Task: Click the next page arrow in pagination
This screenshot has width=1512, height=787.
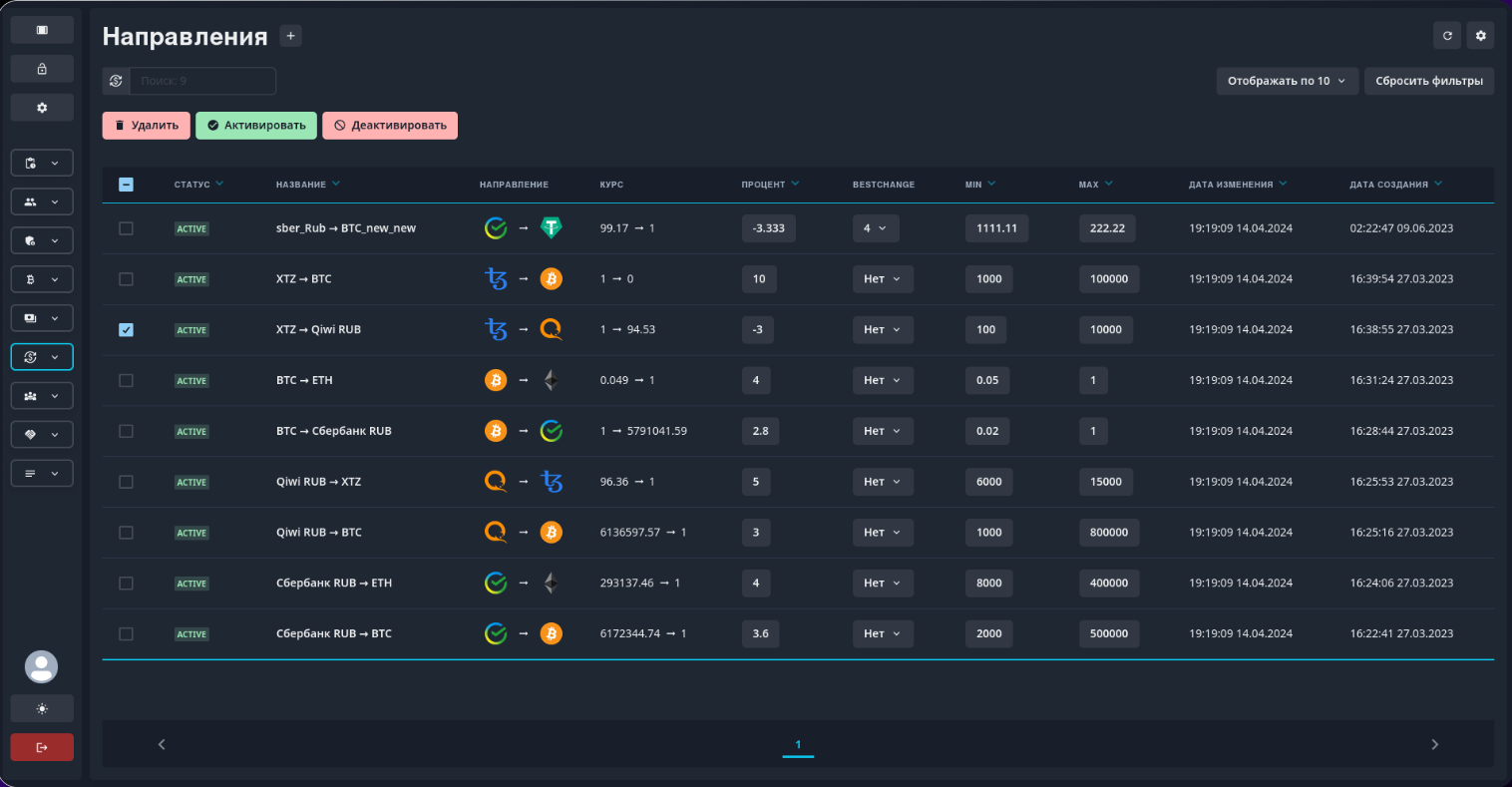Action: coord(1434,744)
